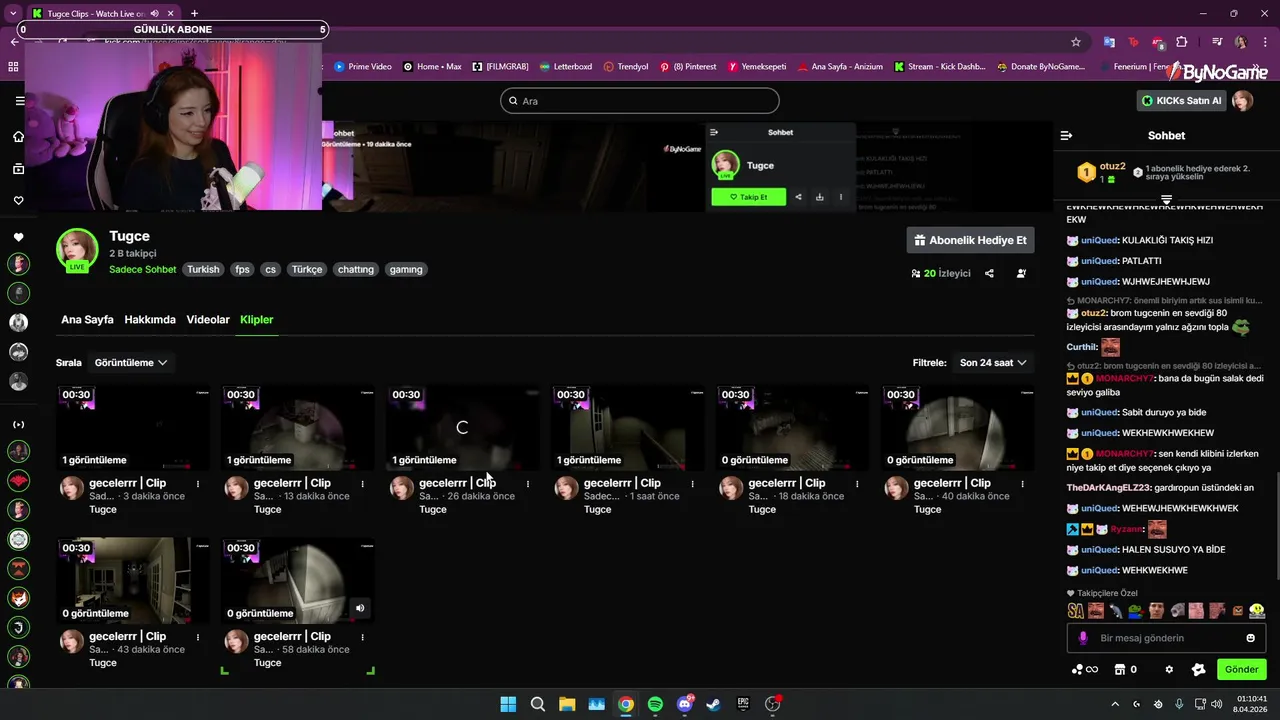The height and width of the screenshot is (720, 1280).
Task: Switch to the Videolar tab
Action: (208, 320)
